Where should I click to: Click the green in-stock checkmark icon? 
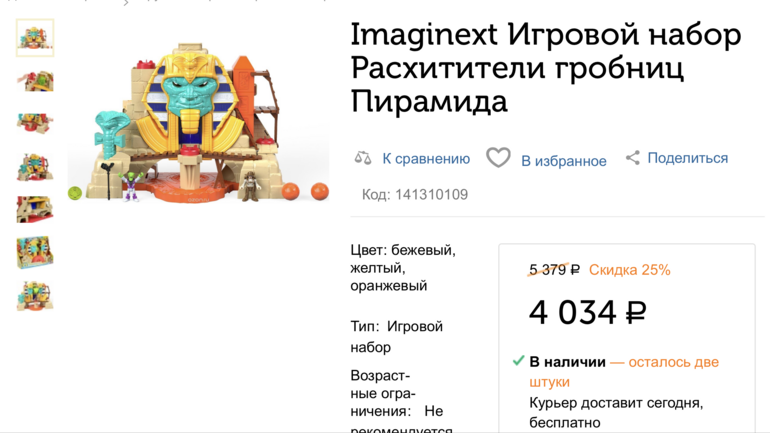(x=518, y=361)
